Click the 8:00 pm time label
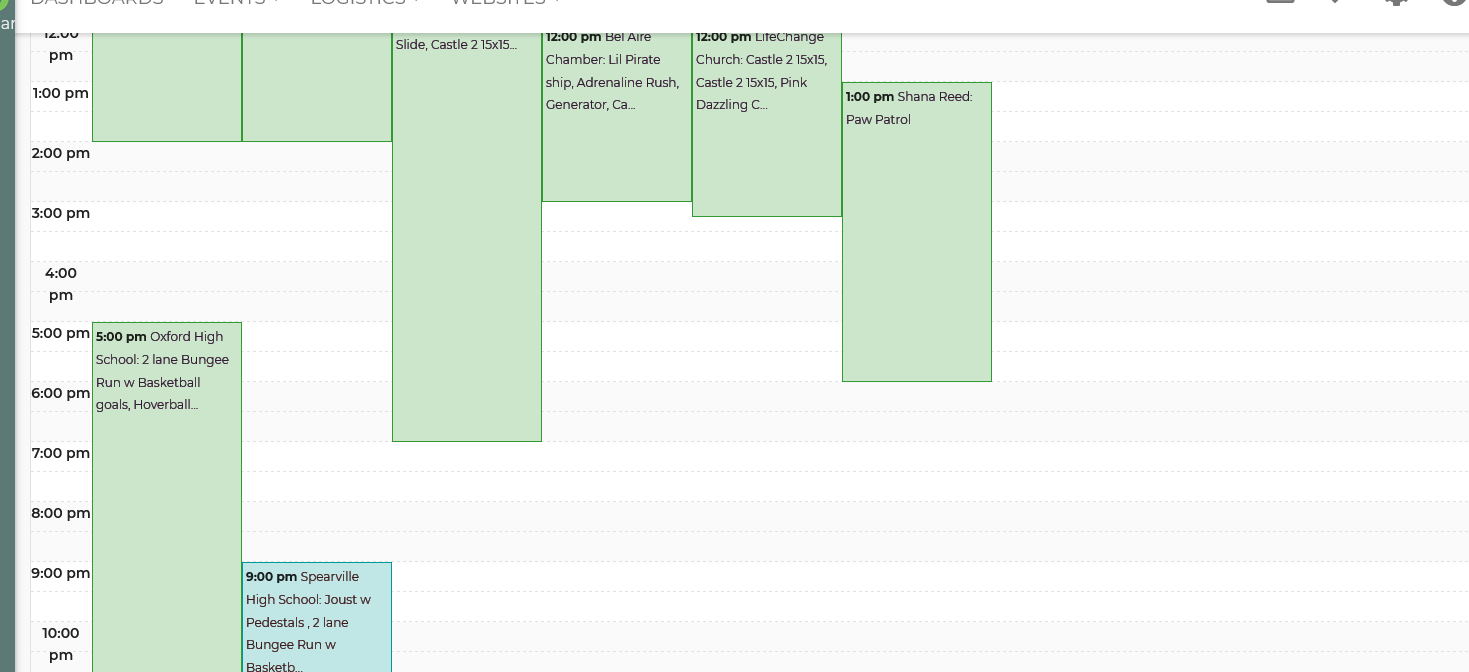The image size is (1469, 672). point(61,513)
